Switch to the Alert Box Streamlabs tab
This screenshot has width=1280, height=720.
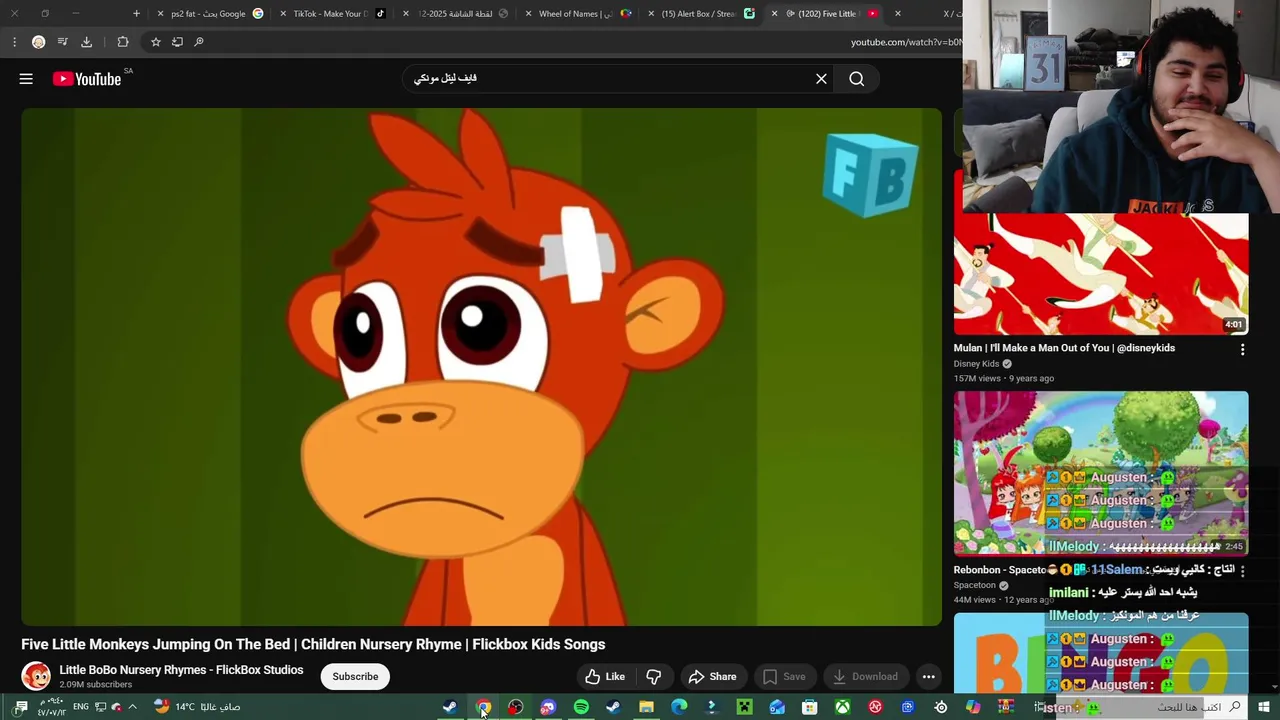(x=698, y=14)
